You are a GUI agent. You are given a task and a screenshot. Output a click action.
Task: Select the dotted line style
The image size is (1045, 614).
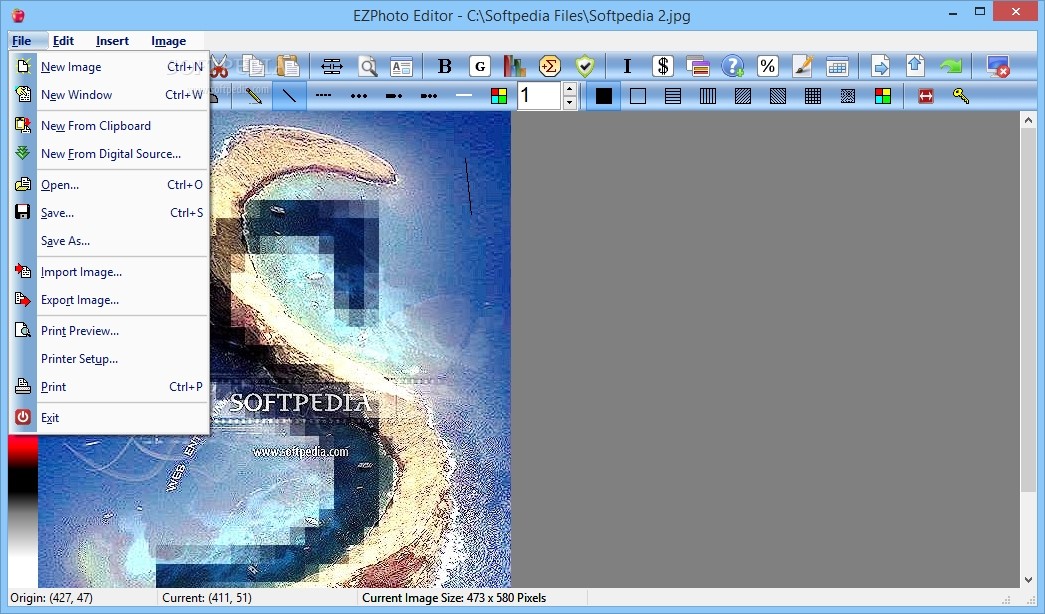click(359, 95)
